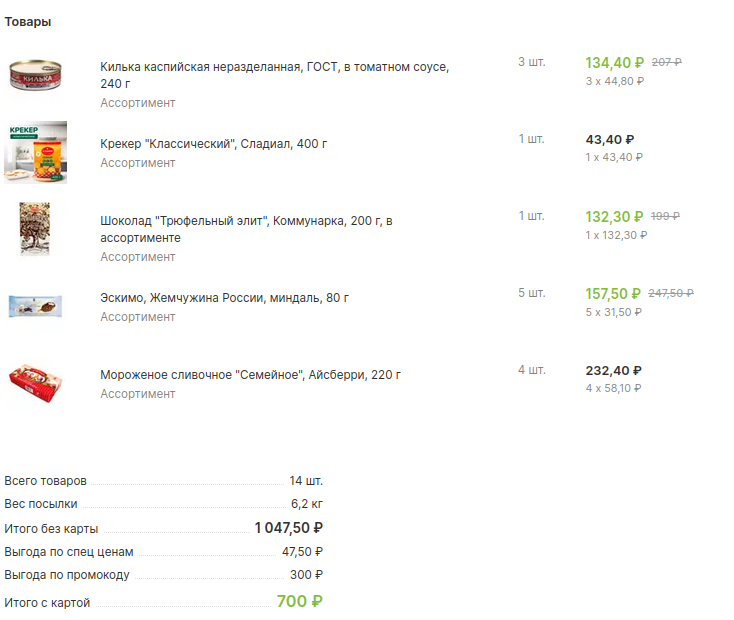This screenshot has width=734, height=620.
Task: Open the Cracker "Классический" product thumbnail
Action: point(36,152)
